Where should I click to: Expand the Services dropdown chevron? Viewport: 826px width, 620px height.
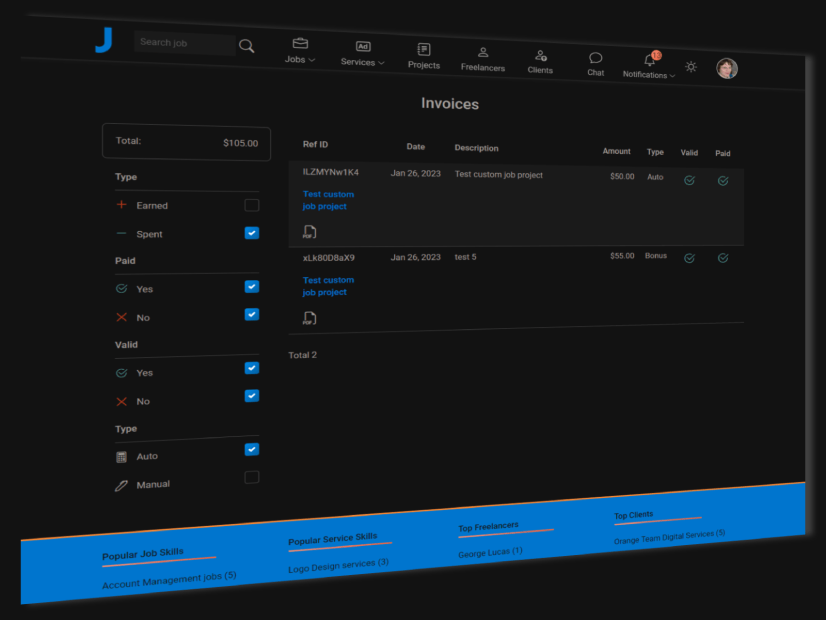381,63
